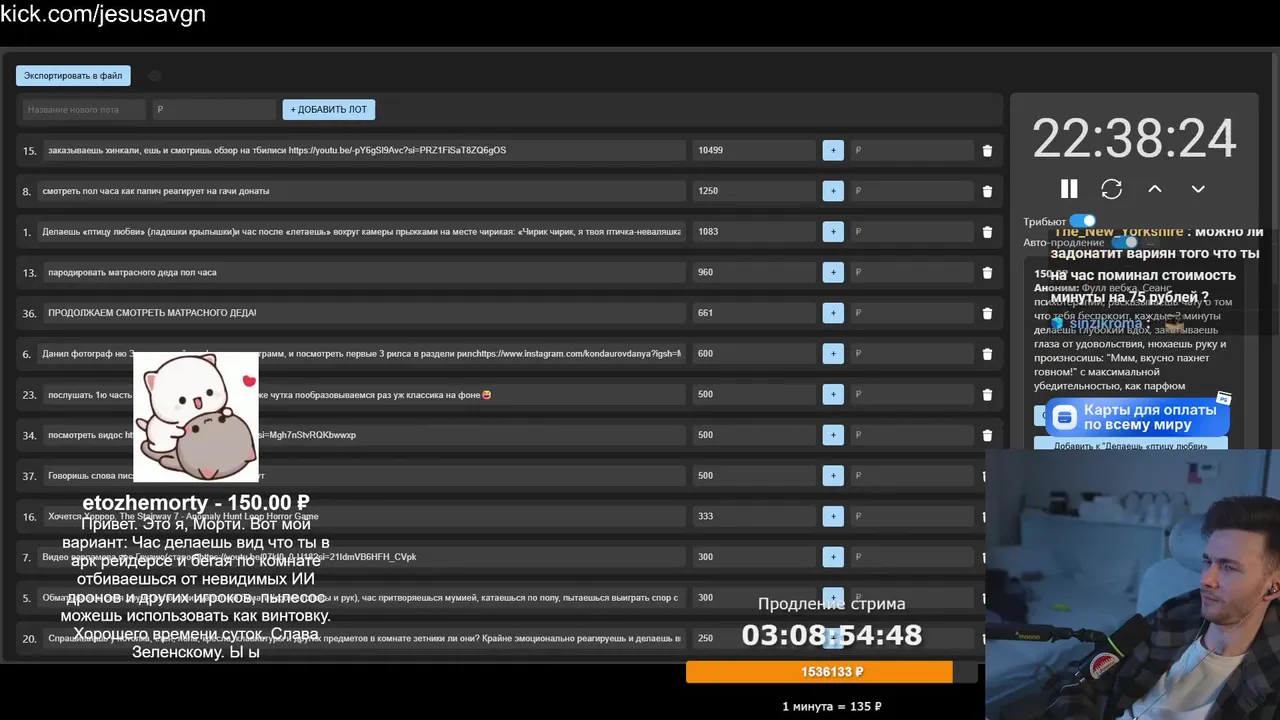This screenshot has width=1280, height=720.
Task: Click the plus button on the 10499 row
Action: tap(833, 150)
